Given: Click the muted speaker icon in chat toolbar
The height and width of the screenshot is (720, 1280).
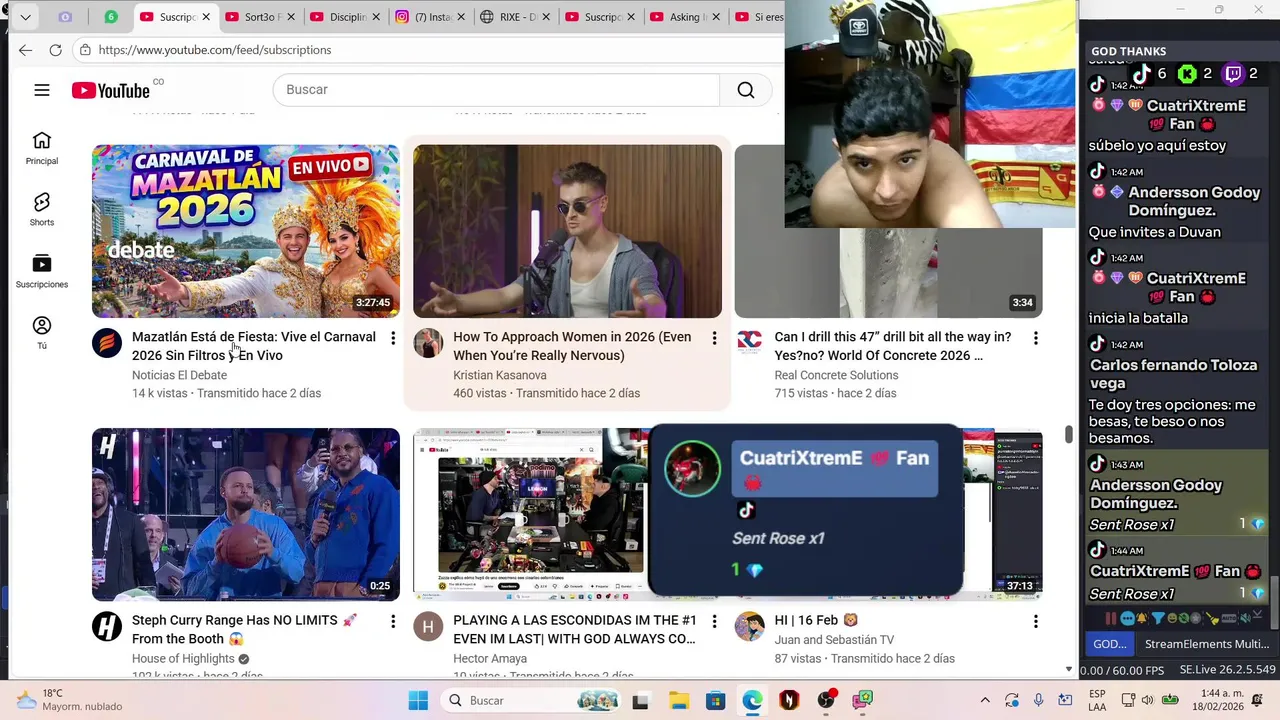Looking at the screenshot, I should click(x=1246, y=619).
